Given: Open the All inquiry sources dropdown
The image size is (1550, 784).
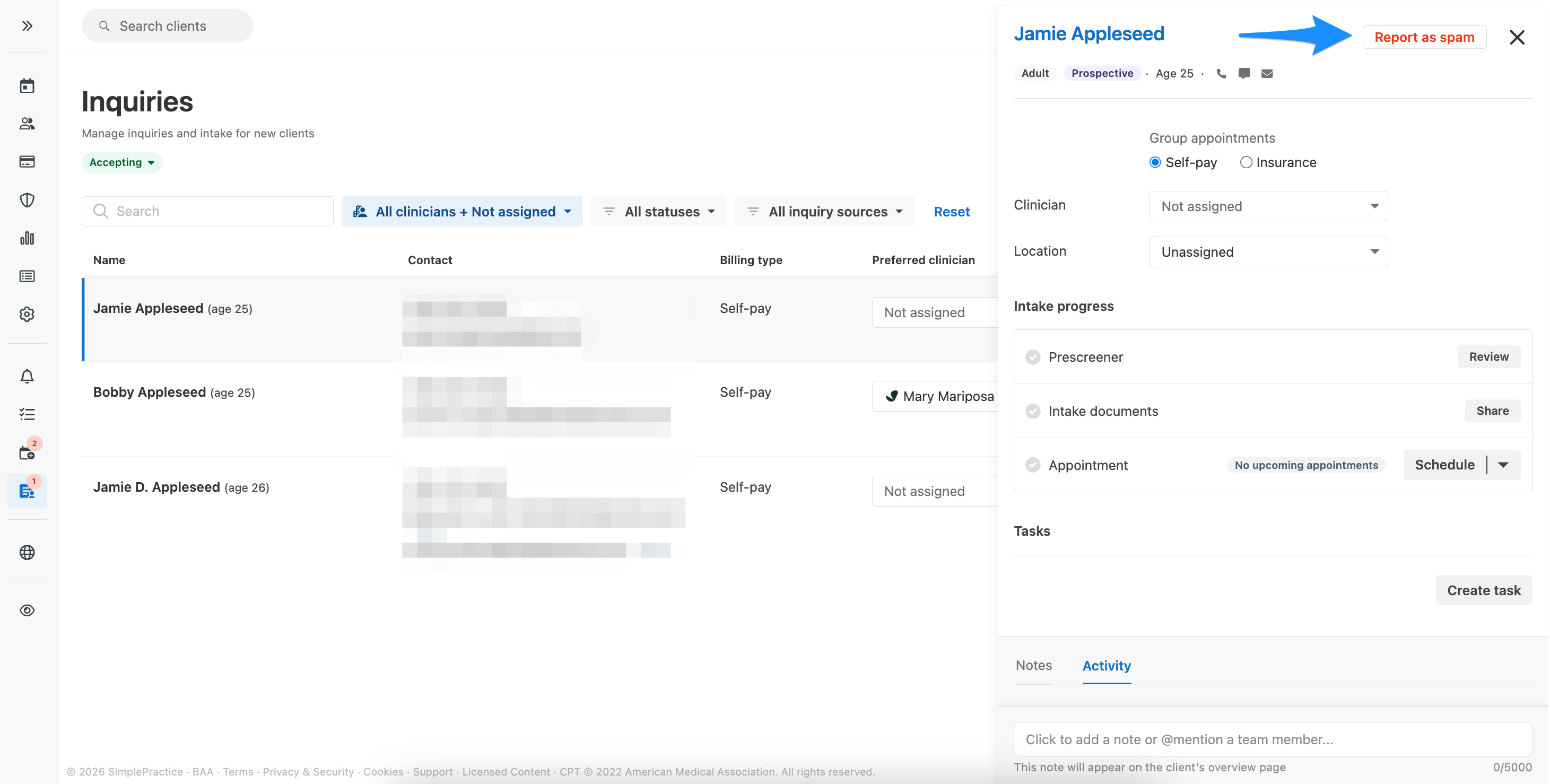Looking at the screenshot, I should pyautogui.click(x=824, y=211).
